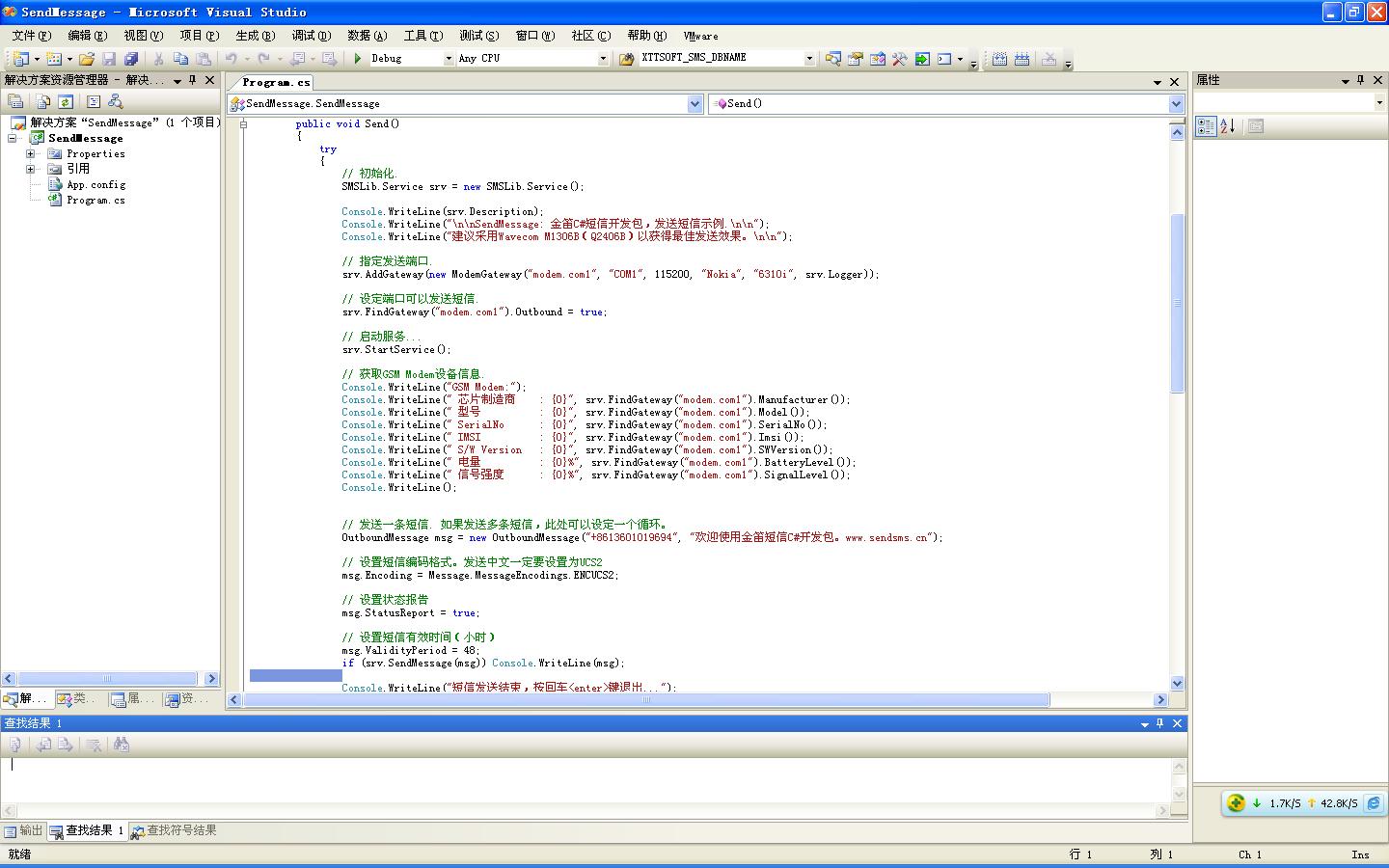1389x868 pixels.
Task: Click the binoculars icon in Find Results toolbar
Action: pyautogui.click(x=121, y=745)
